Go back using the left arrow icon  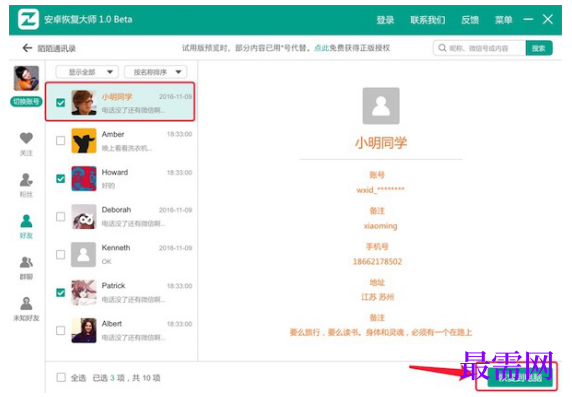click(x=27, y=48)
